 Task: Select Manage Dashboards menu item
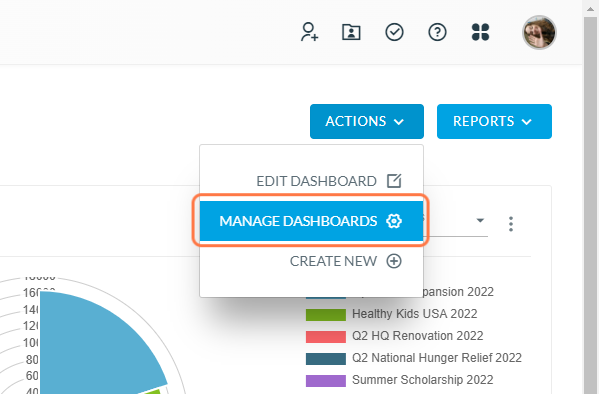(311, 221)
